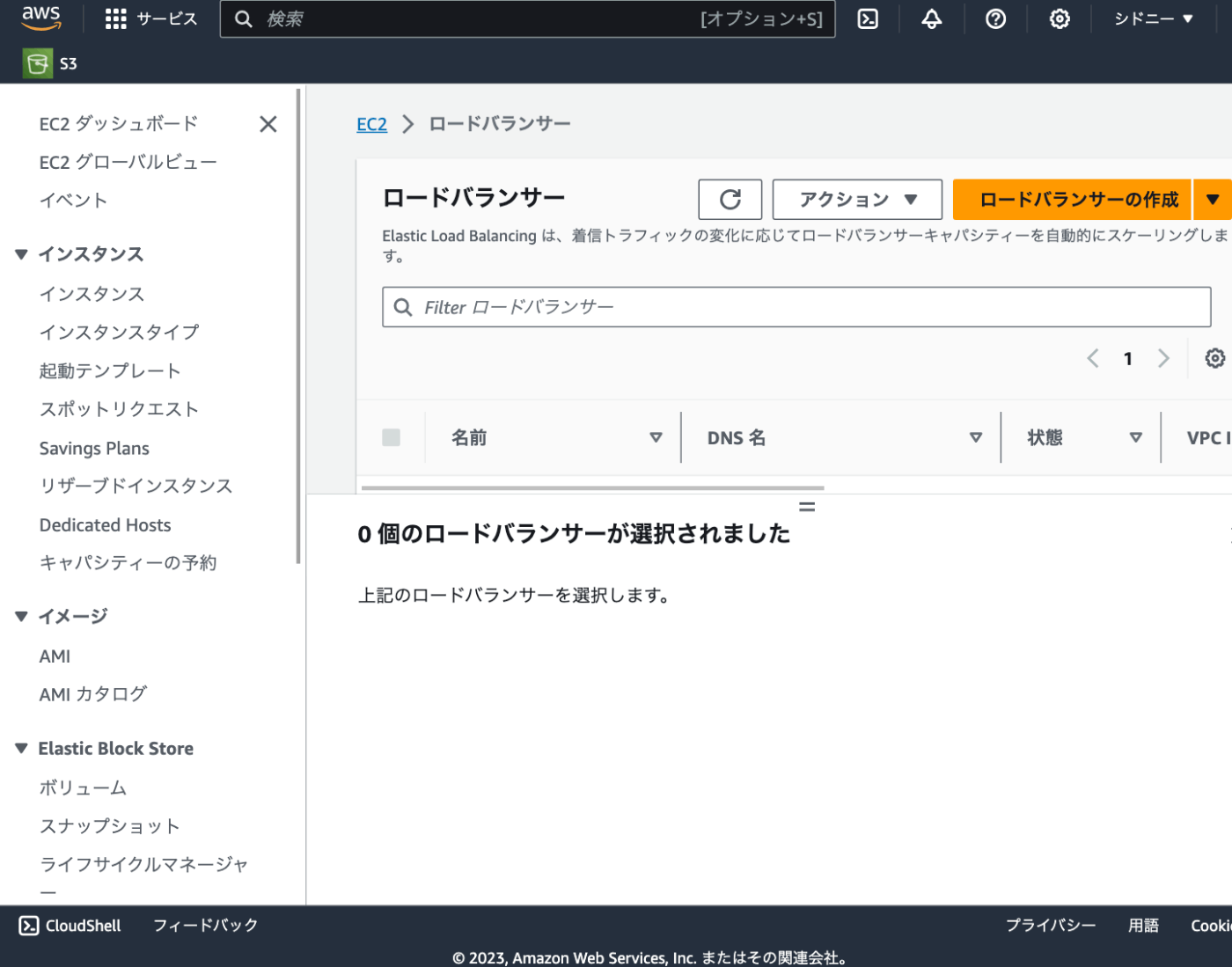The image size is (1232, 967).
Task: Open table preferences gear icon
Action: tap(1214, 358)
